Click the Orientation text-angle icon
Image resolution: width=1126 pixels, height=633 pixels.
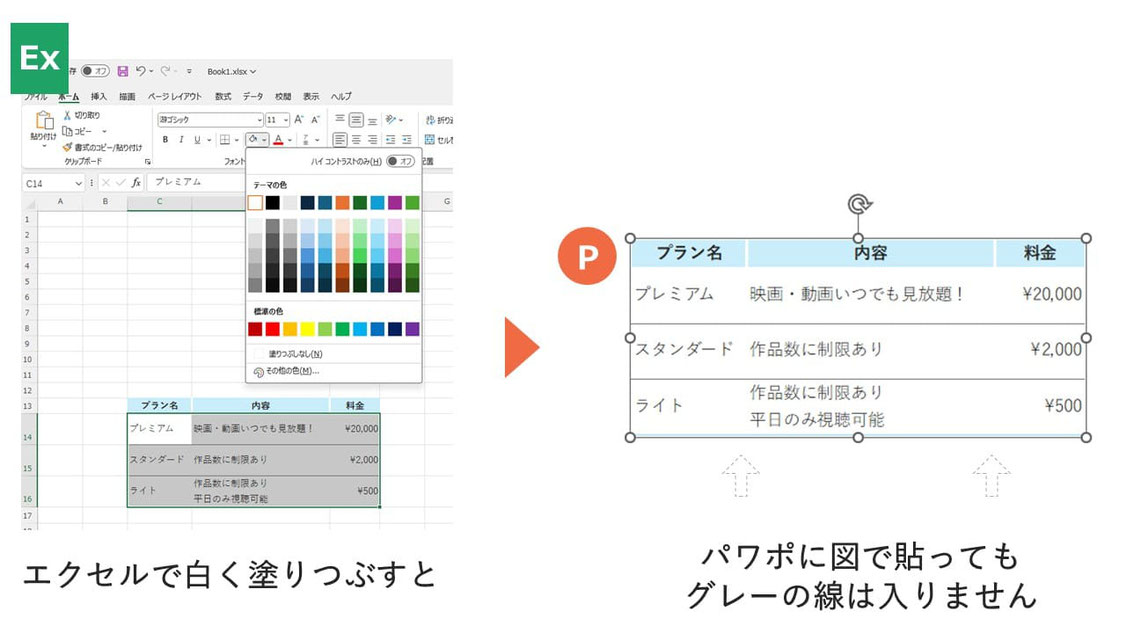click(x=391, y=119)
